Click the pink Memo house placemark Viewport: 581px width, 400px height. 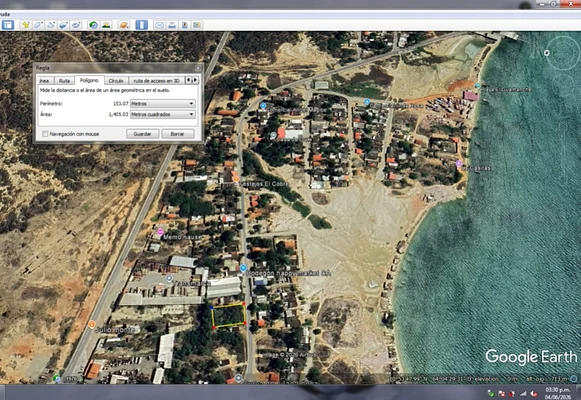[160, 232]
